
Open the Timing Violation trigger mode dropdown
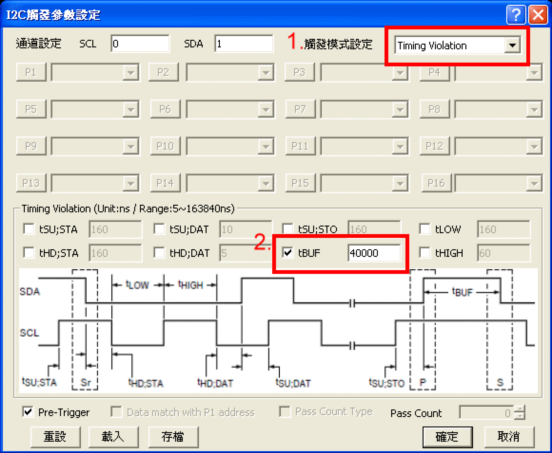(512, 45)
